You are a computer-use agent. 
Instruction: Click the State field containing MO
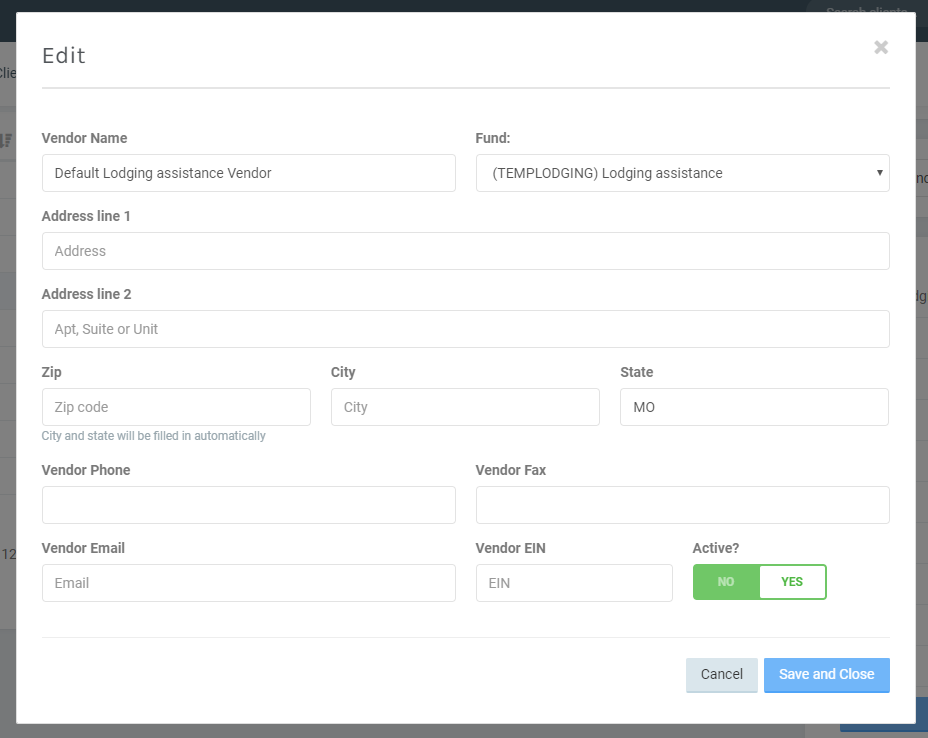tap(754, 407)
